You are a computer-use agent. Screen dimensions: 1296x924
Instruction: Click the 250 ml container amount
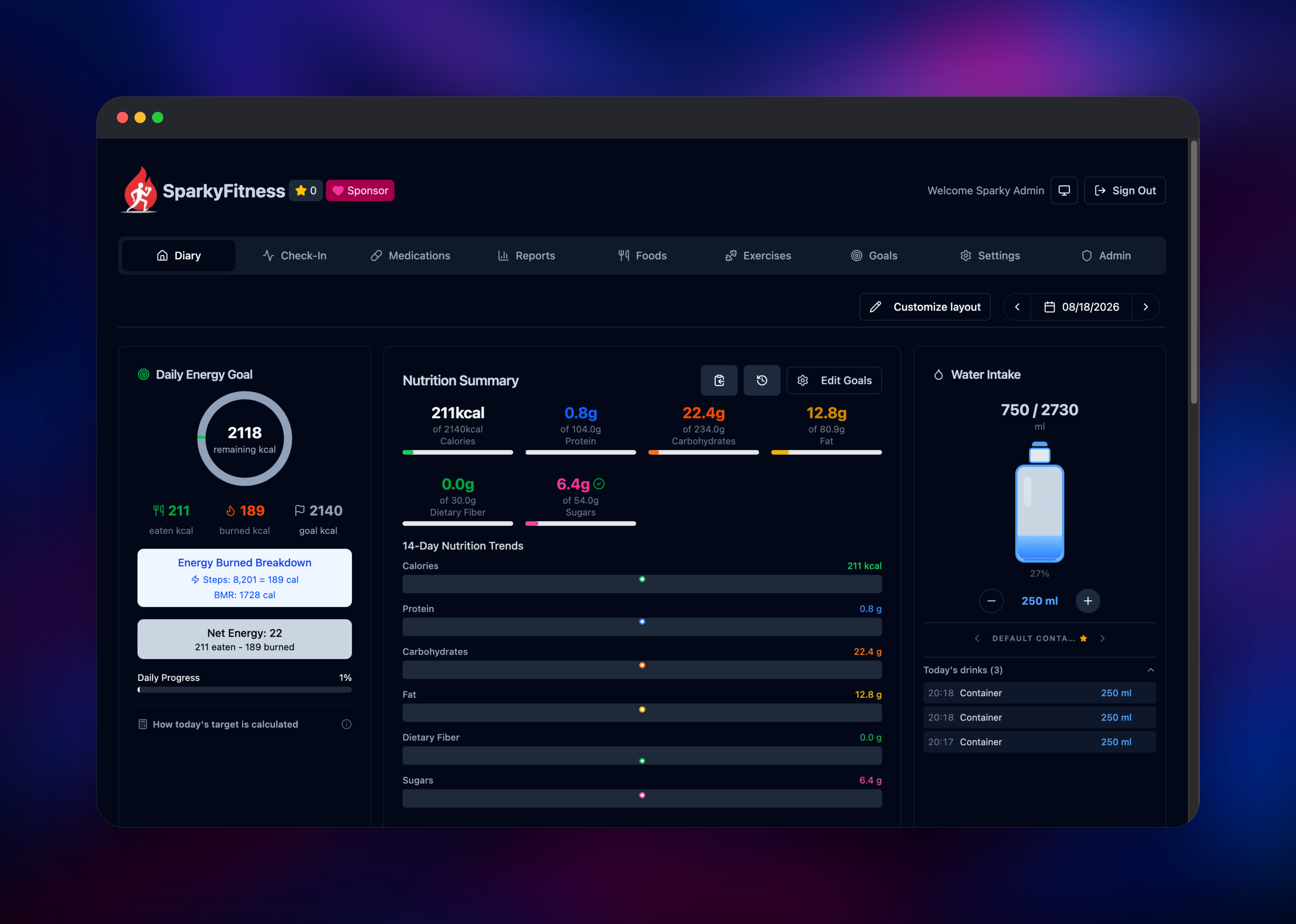click(x=1040, y=601)
